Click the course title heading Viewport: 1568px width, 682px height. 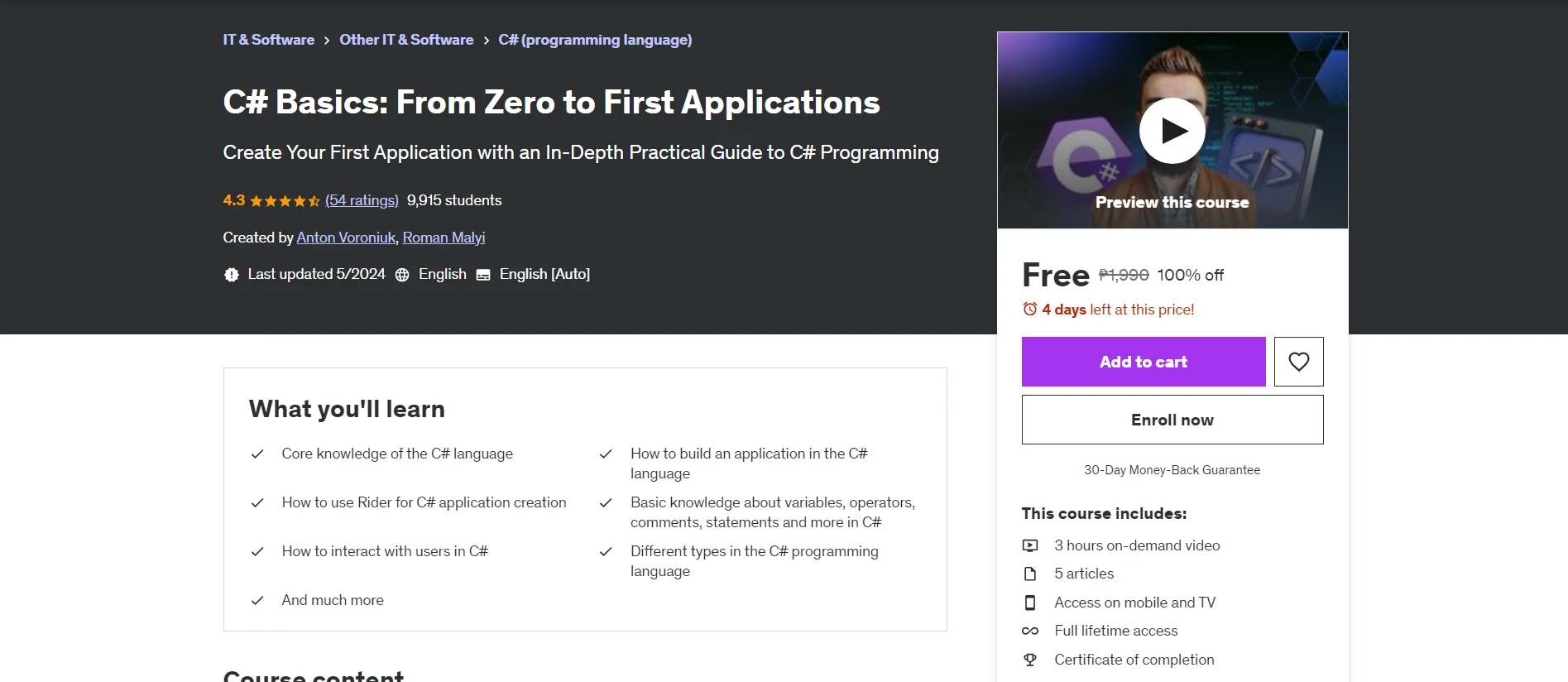coord(551,103)
